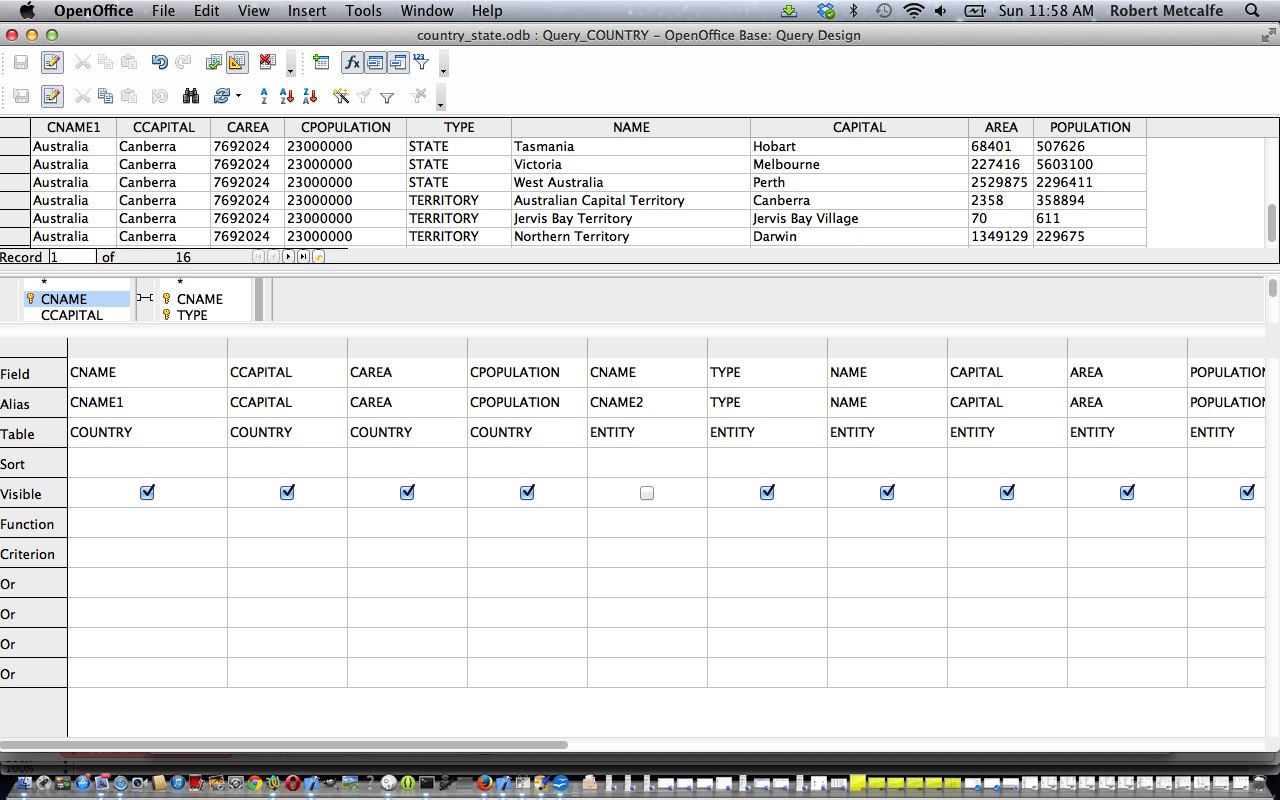The image size is (1280, 800).
Task: Click the design grid horizontal scrollbar thumb
Action: 284,745
